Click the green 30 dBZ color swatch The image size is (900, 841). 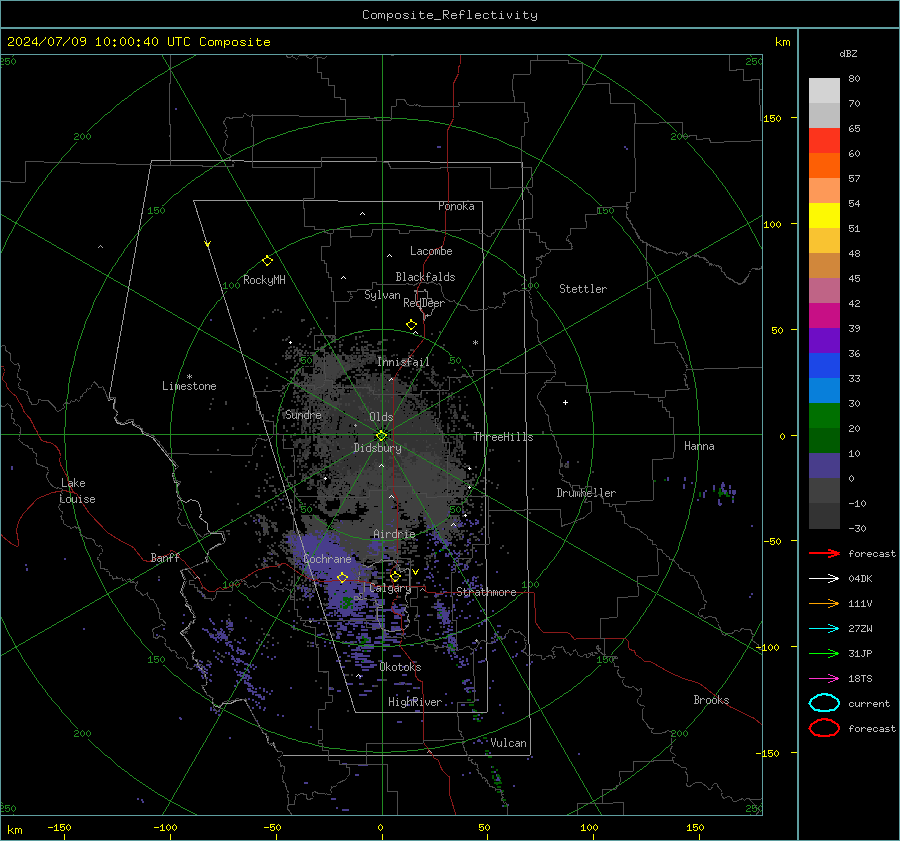tap(824, 415)
